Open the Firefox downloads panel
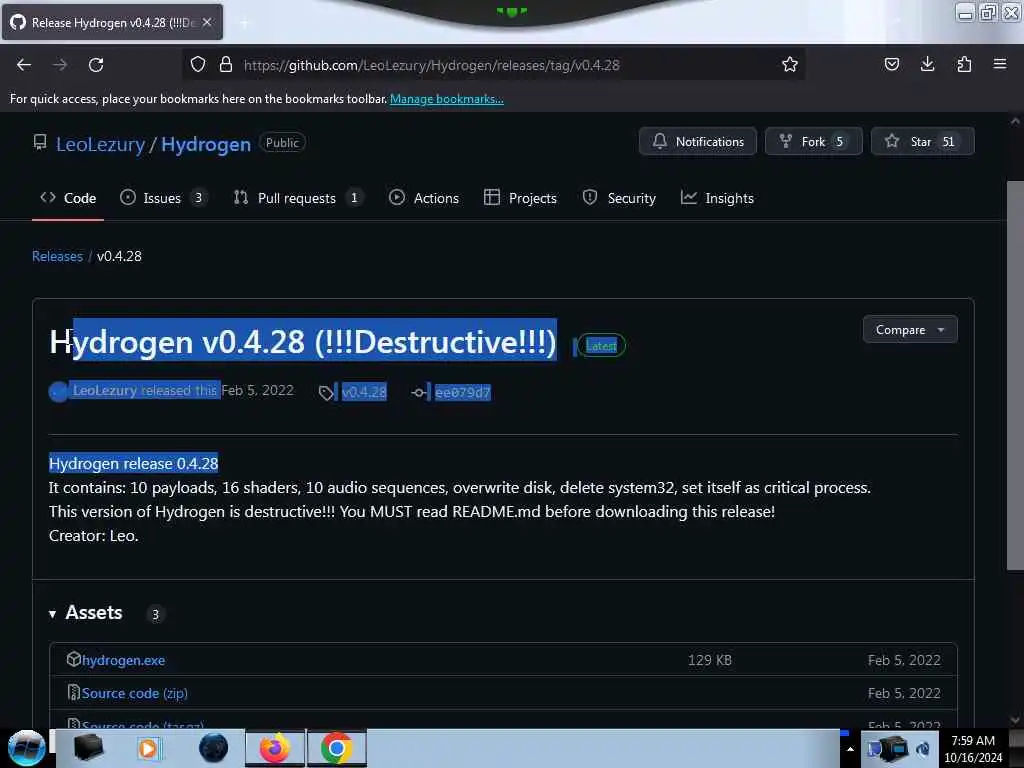Viewport: 1024px width, 768px height. pyautogui.click(x=927, y=64)
